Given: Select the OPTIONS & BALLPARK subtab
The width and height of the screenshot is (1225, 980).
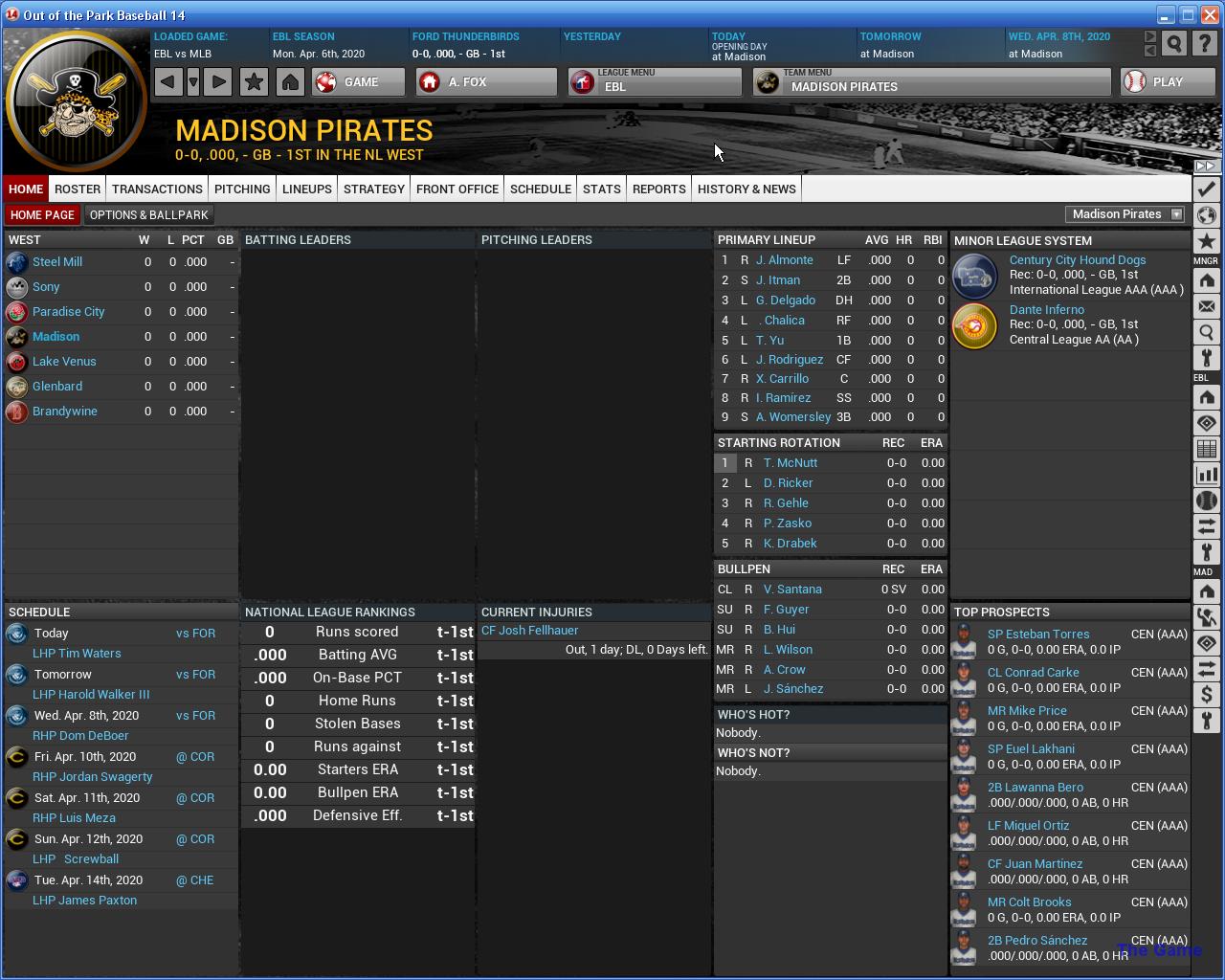Looking at the screenshot, I should 148,215.
